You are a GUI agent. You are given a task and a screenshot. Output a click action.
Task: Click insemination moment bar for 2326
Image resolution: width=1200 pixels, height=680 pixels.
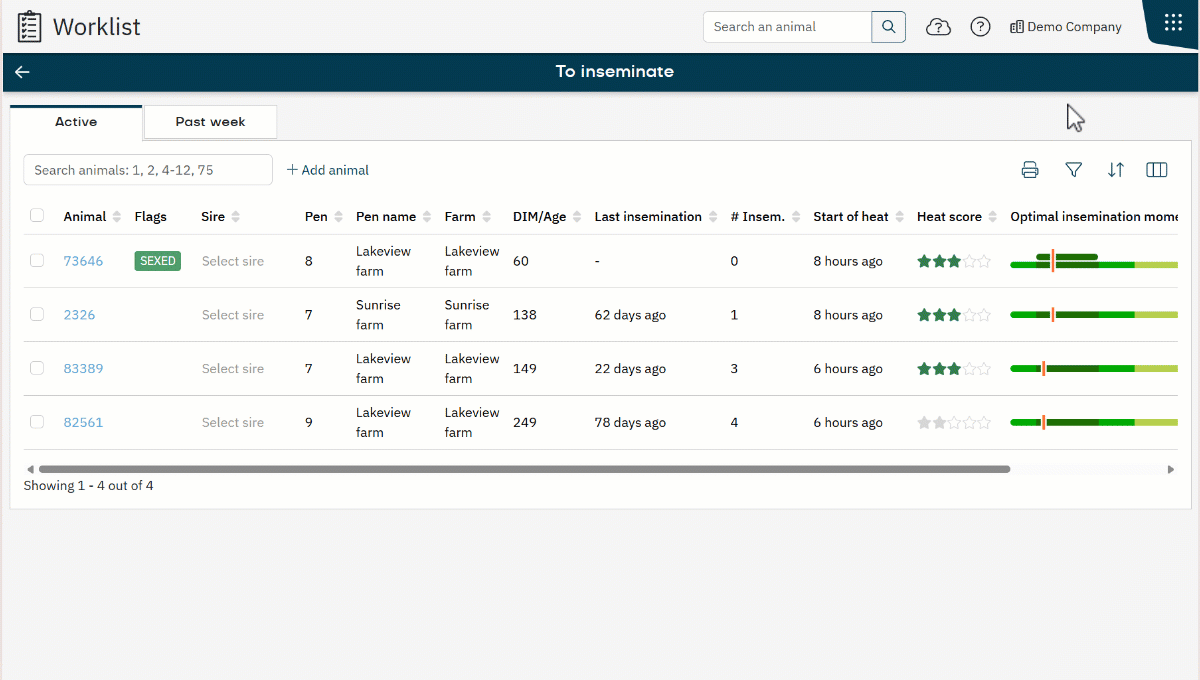click(1094, 315)
